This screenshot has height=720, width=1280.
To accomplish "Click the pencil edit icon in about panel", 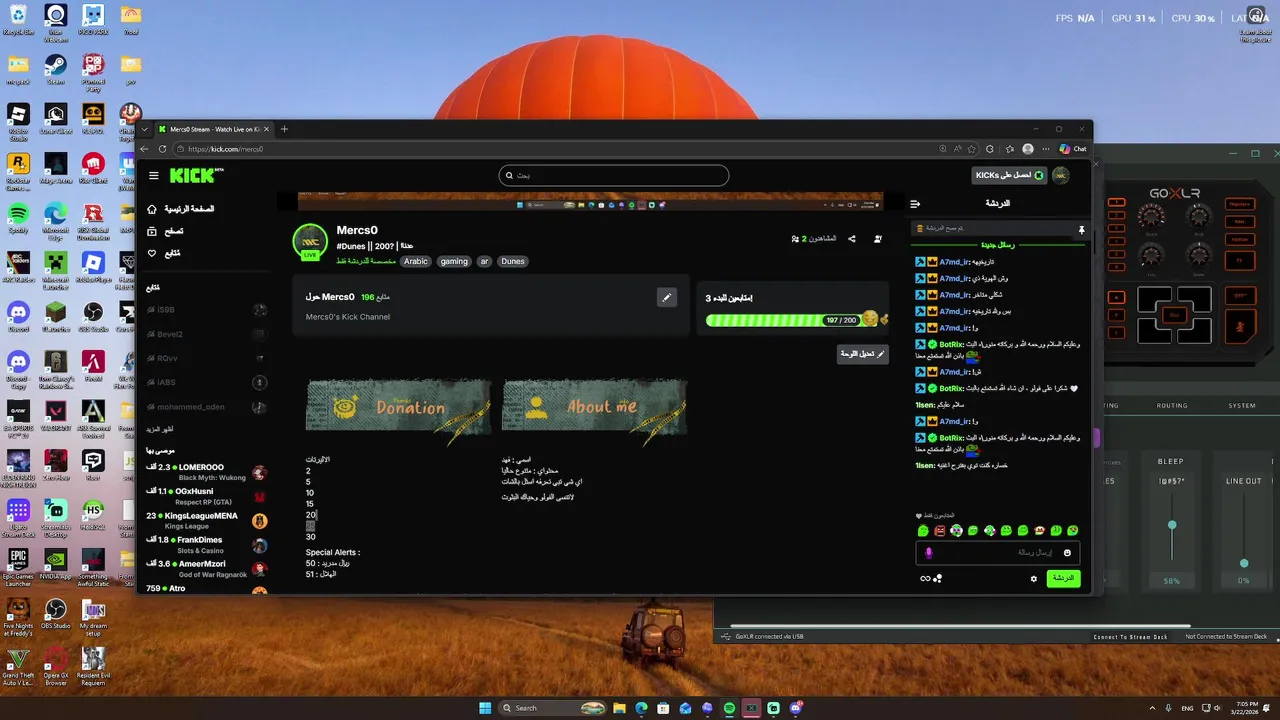I will tap(666, 297).
